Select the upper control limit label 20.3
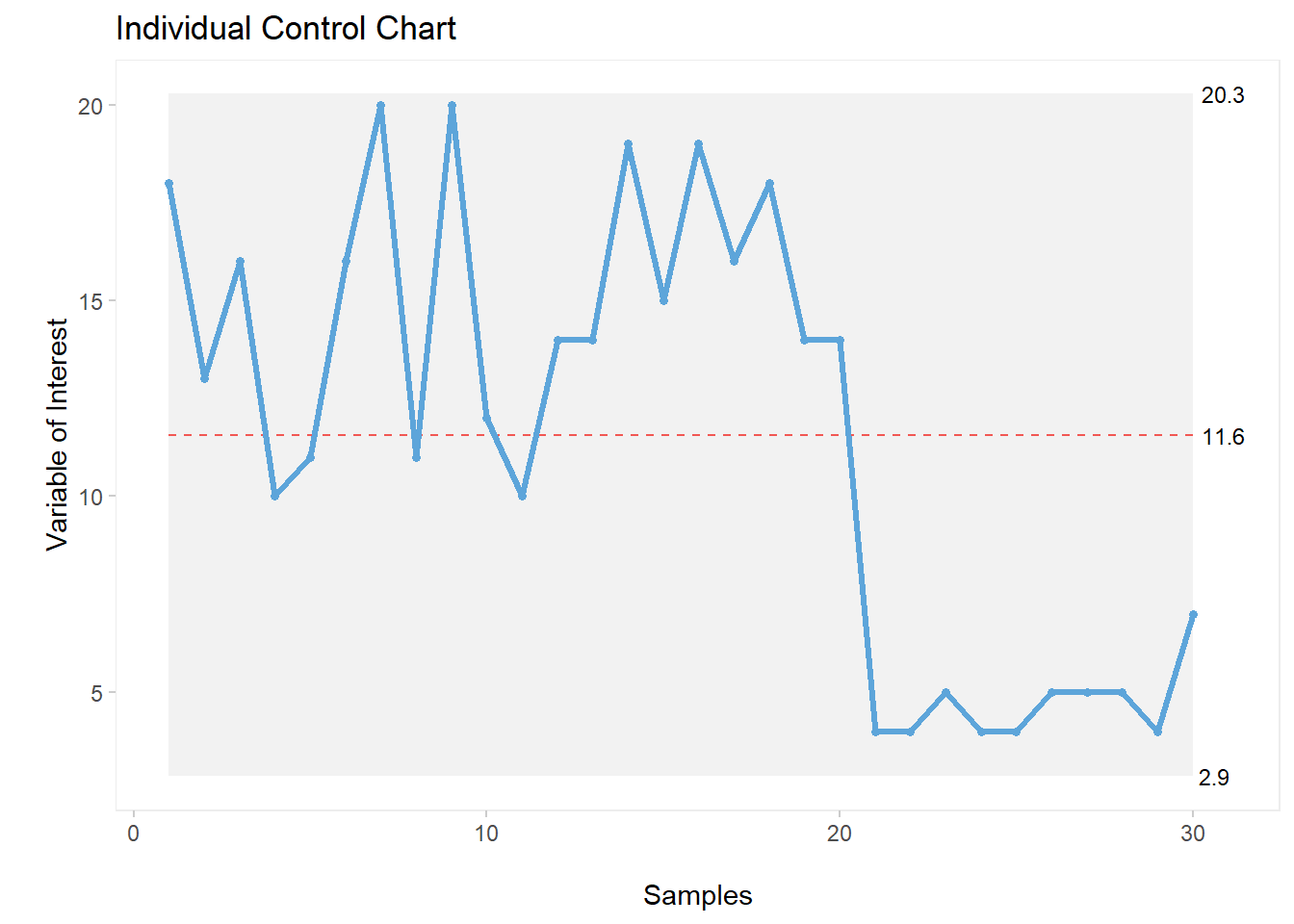This screenshot has width=1294, height=924. click(1222, 95)
